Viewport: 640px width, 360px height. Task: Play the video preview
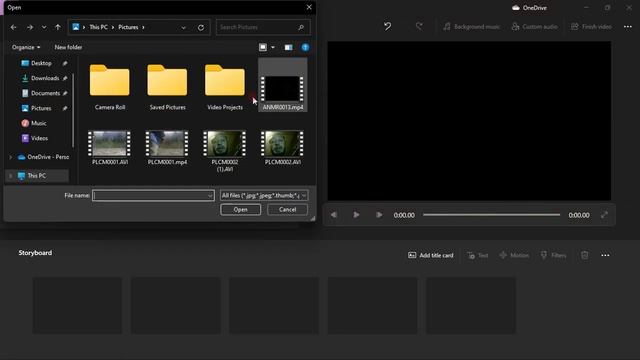pyautogui.click(x=356, y=215)
